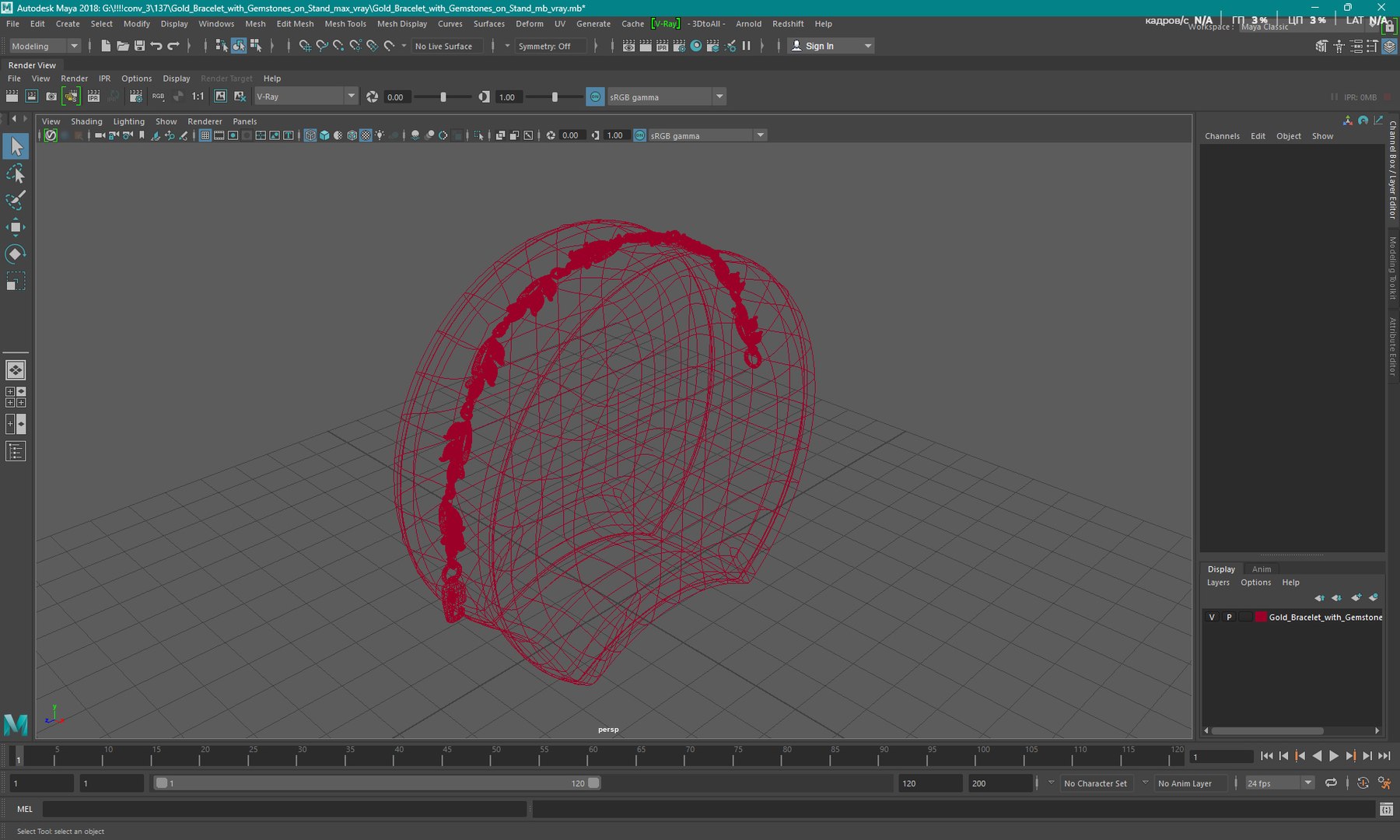Click the Save scene icon
The image size is (1400, 840).
[x=139, y=46]
